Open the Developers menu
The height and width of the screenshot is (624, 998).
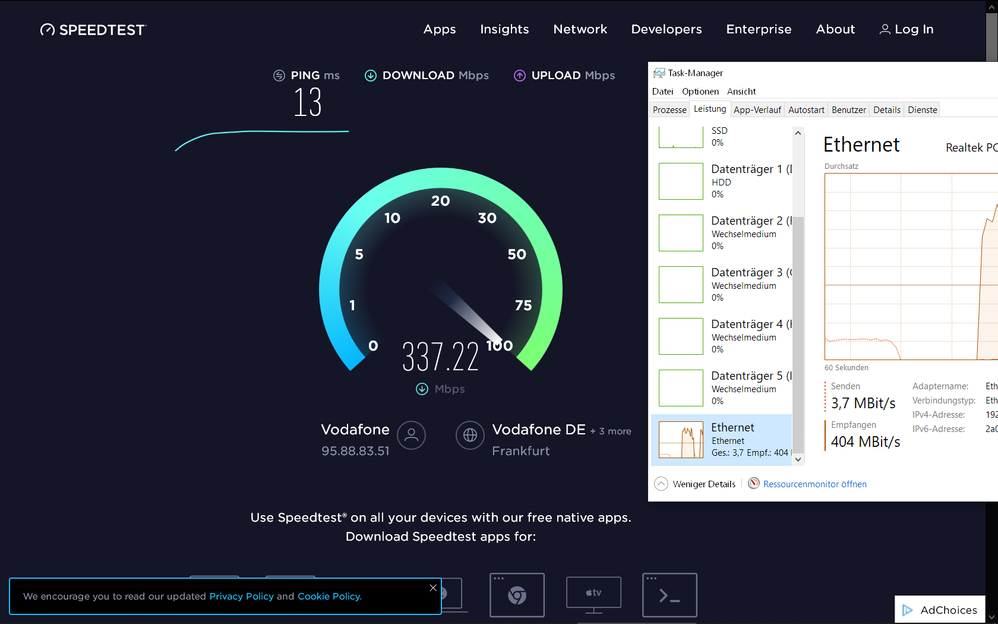pyautogui.click(x=666, y=29)
